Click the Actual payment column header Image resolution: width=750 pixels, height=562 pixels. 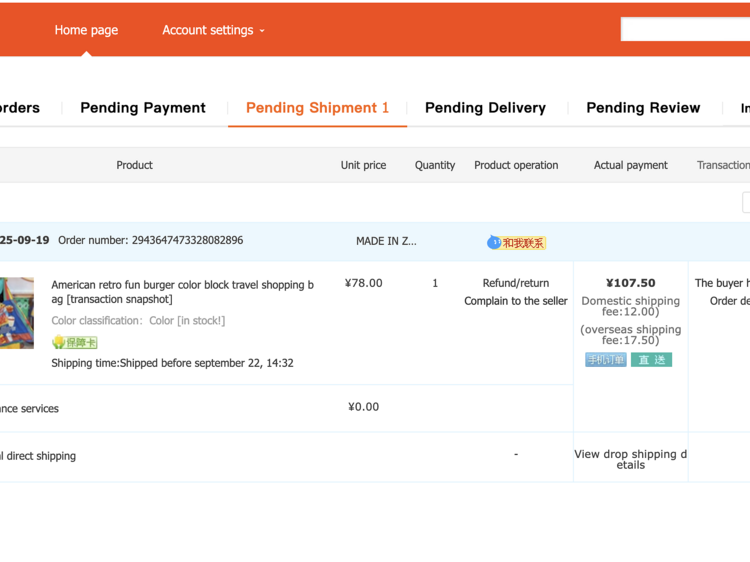coord(630,165)
